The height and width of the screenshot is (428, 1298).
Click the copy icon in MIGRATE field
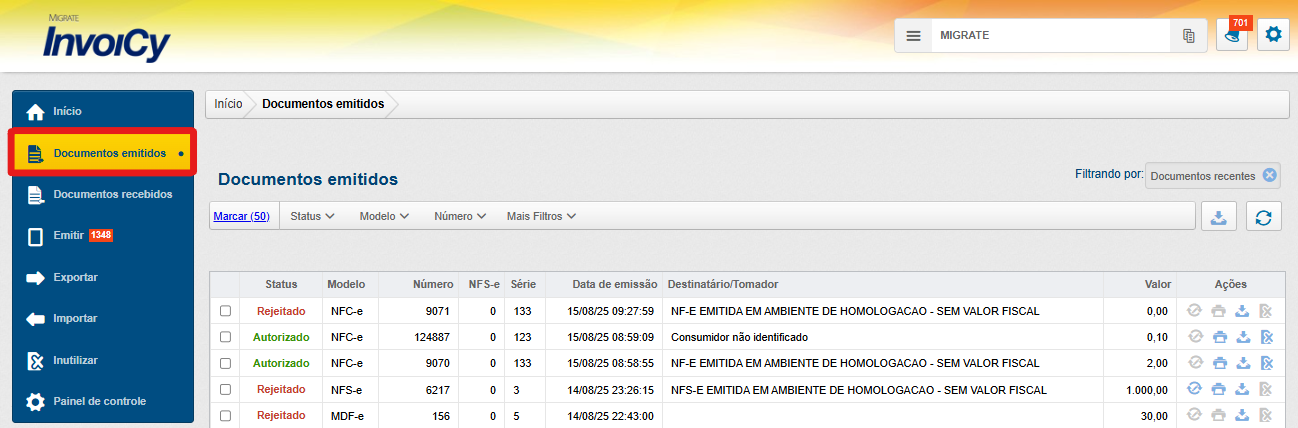click(1188, 35)
